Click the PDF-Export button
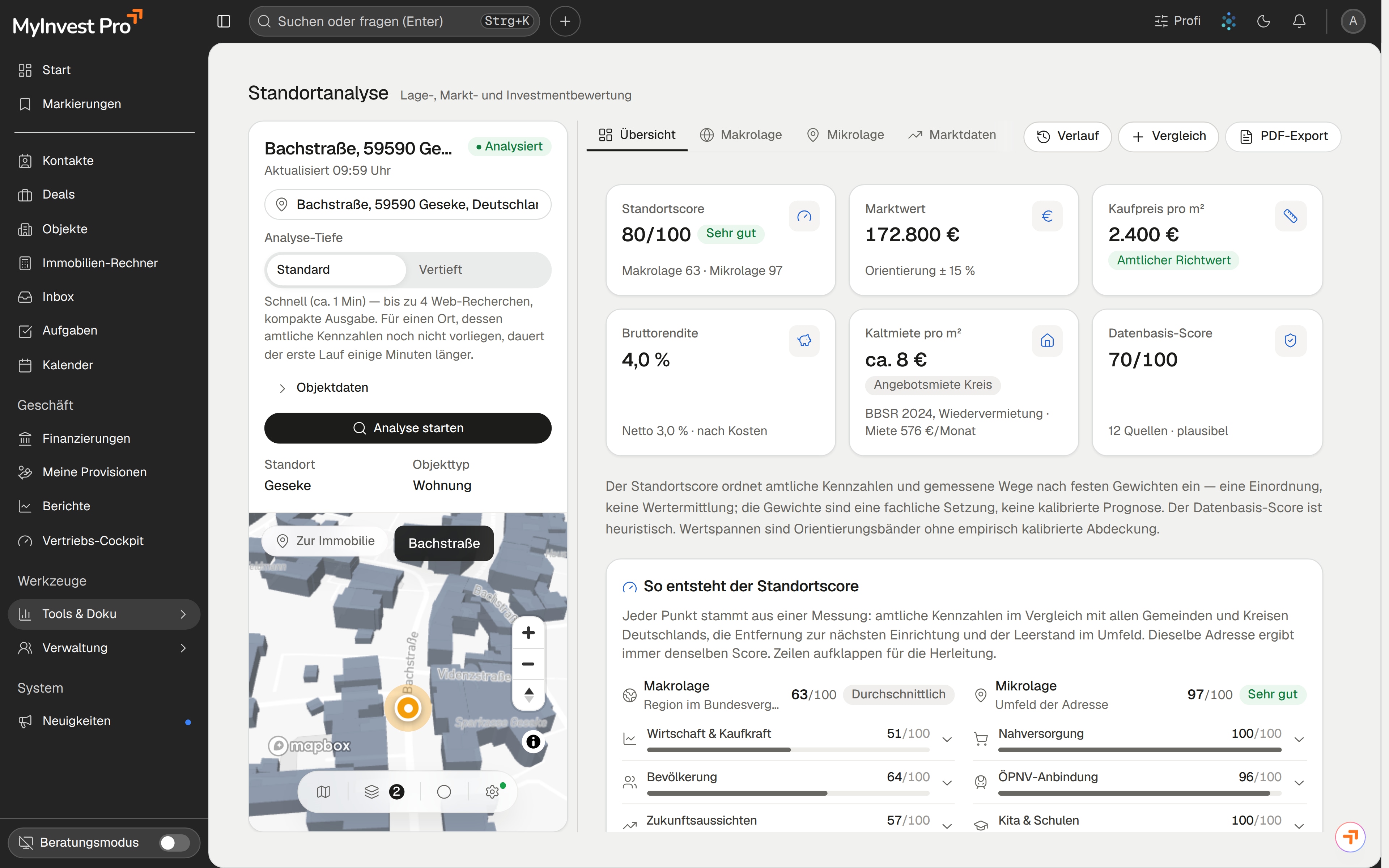The width and height of the screenshot is (1389, 868). pyautogui.click(x=1283, y=136)
